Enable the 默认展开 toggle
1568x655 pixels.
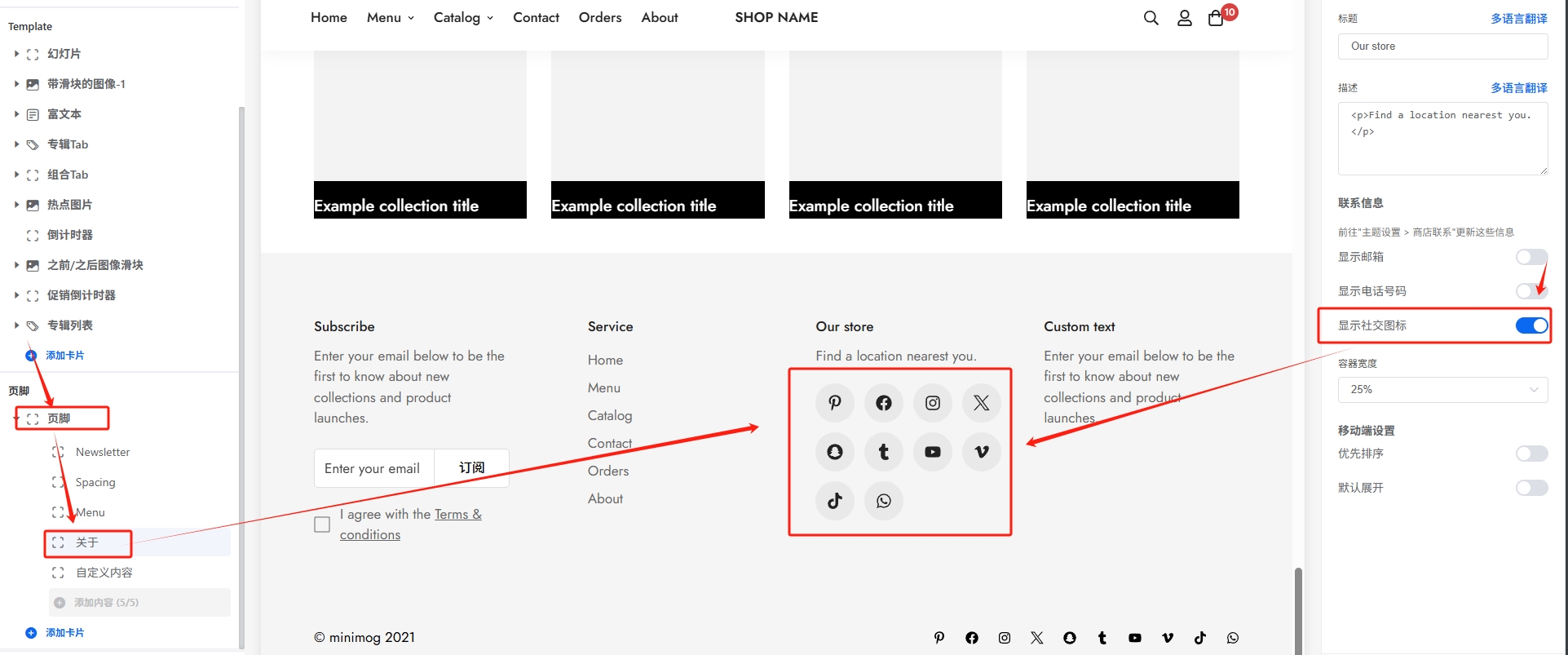(1530, 488)
